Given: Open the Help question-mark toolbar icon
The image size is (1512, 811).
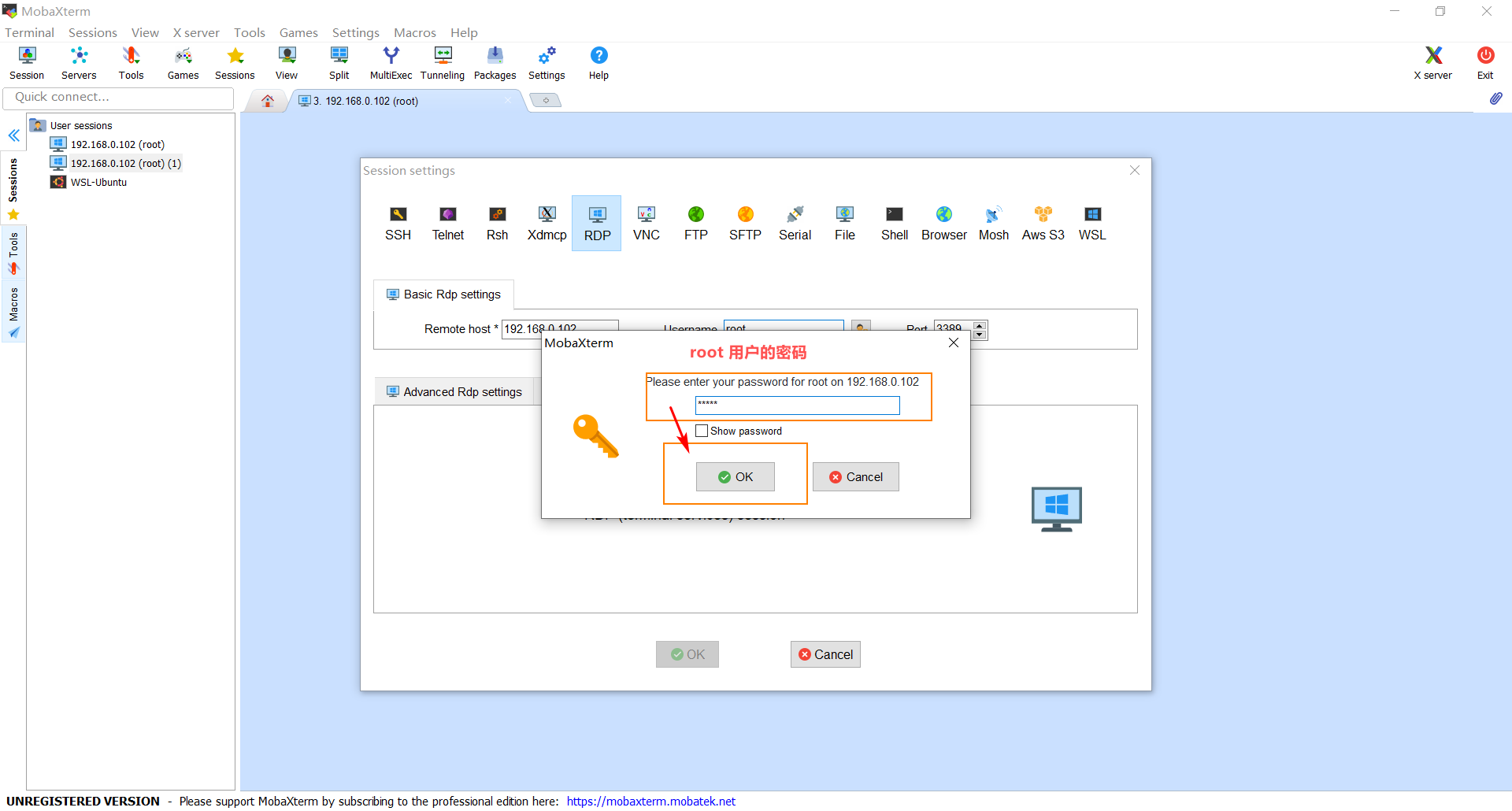Looking at the screenshot, I should click(x=598, y=63).
